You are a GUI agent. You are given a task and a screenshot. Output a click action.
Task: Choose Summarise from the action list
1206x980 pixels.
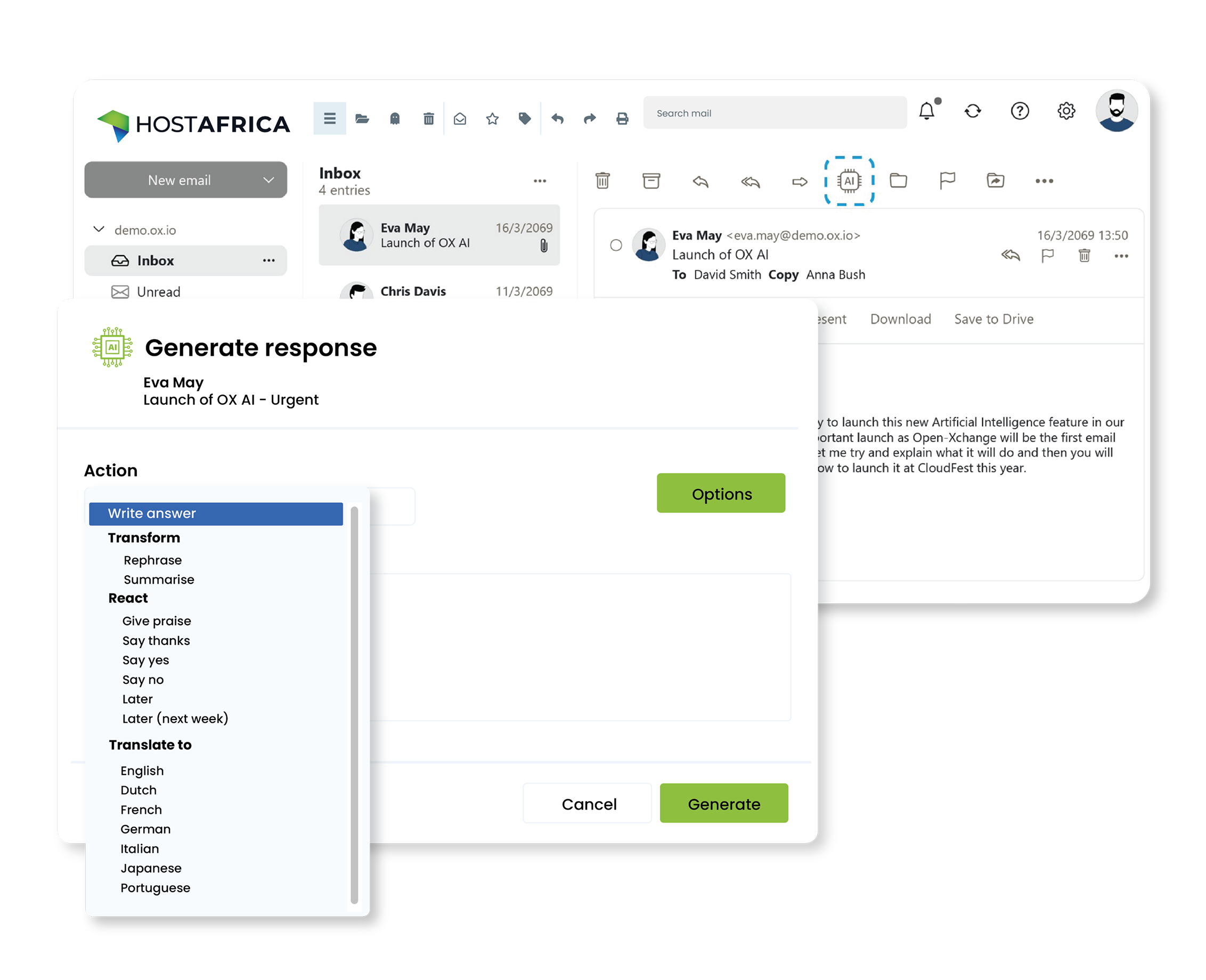click(x=159, y=580)
